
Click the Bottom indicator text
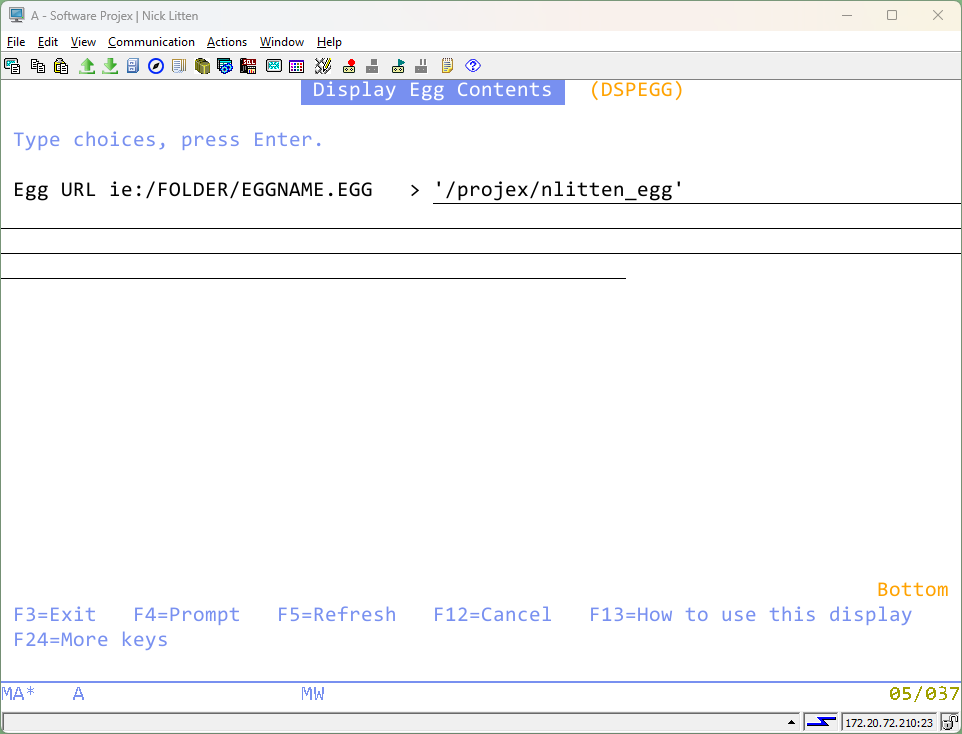(912, 589)
